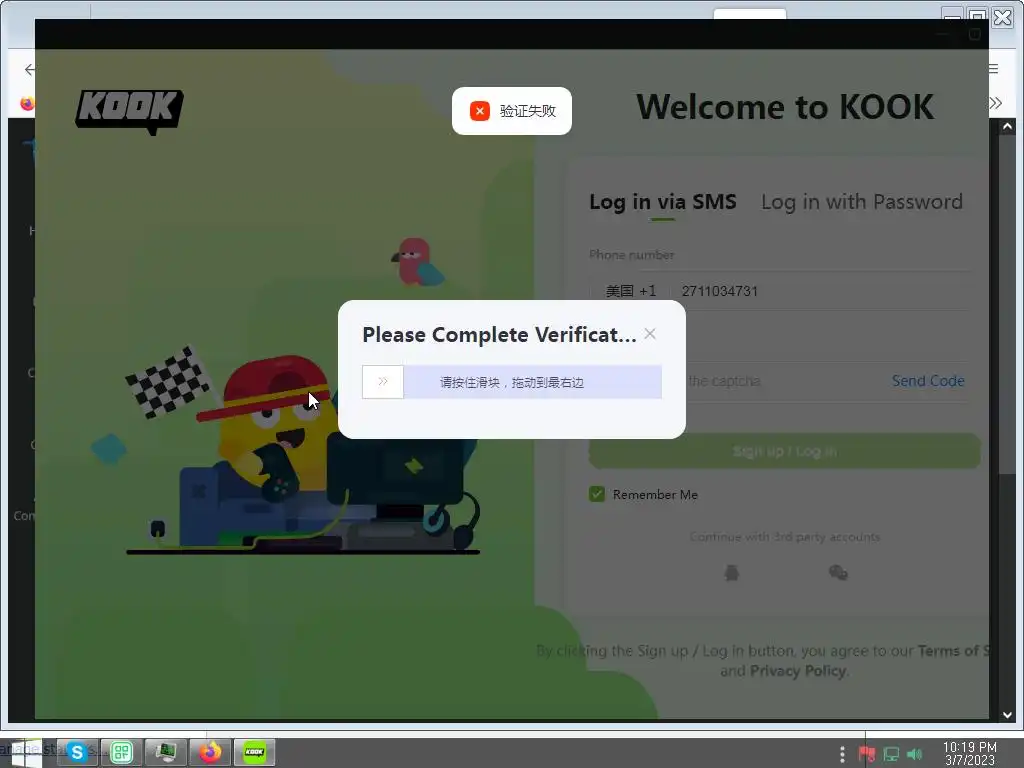Click the KOOK logo
This screenshot has width=1024, height=768.
129,112
